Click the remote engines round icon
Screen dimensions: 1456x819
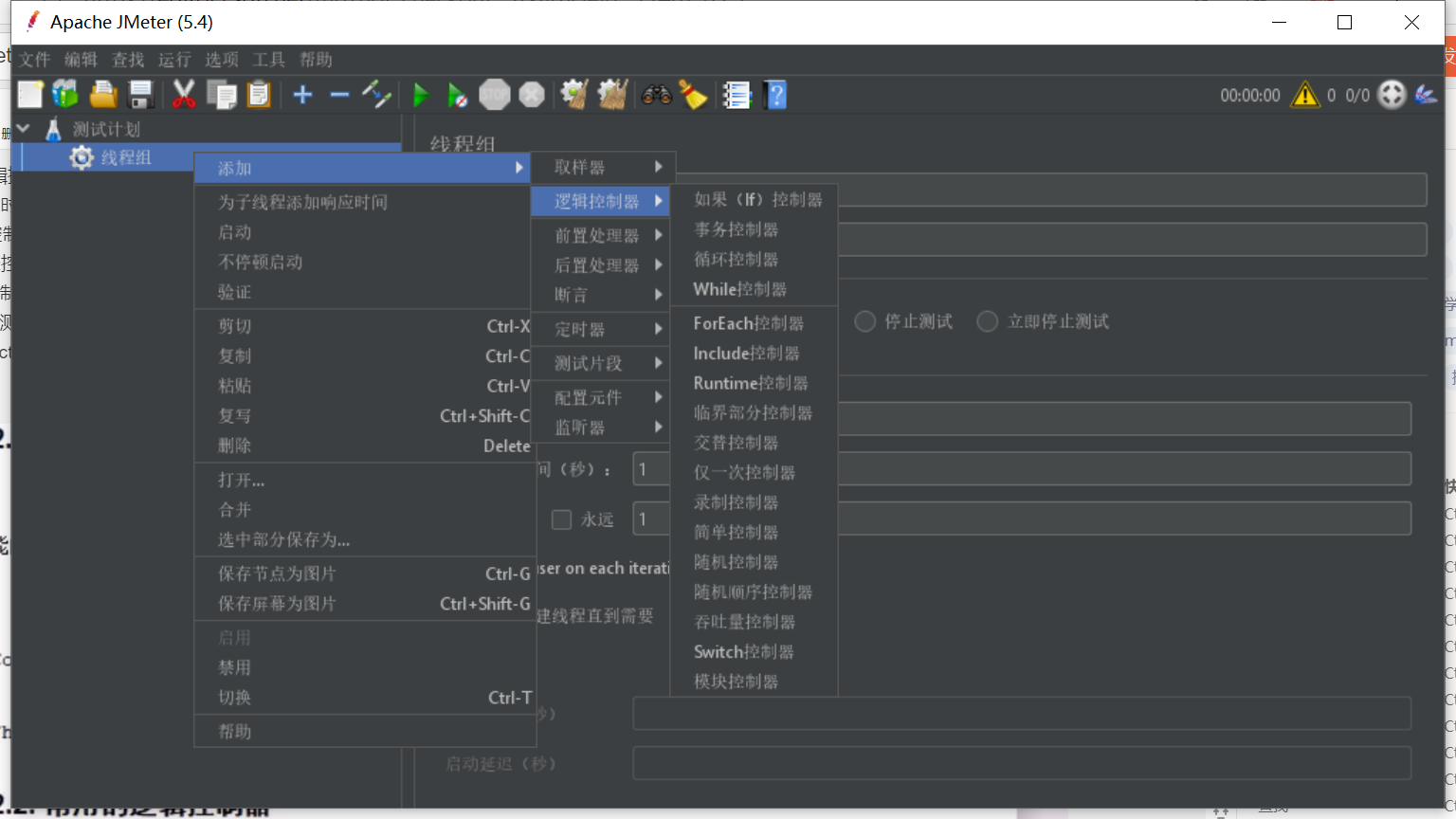click(1392, 95)
